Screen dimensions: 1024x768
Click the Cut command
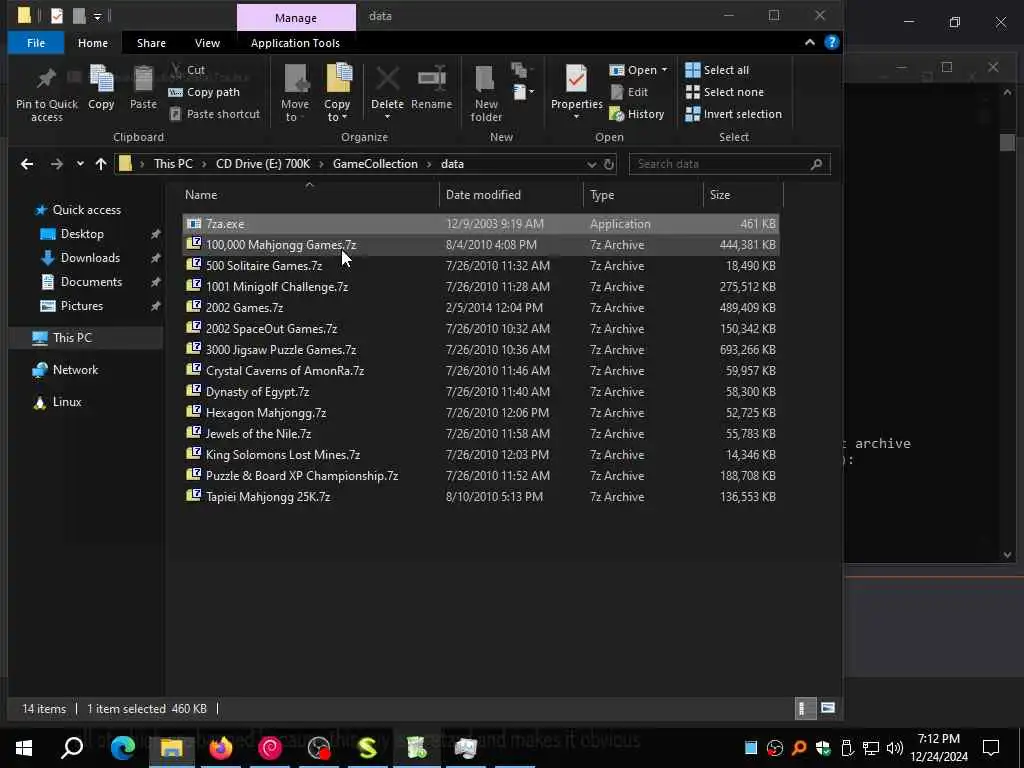point(187,70)
